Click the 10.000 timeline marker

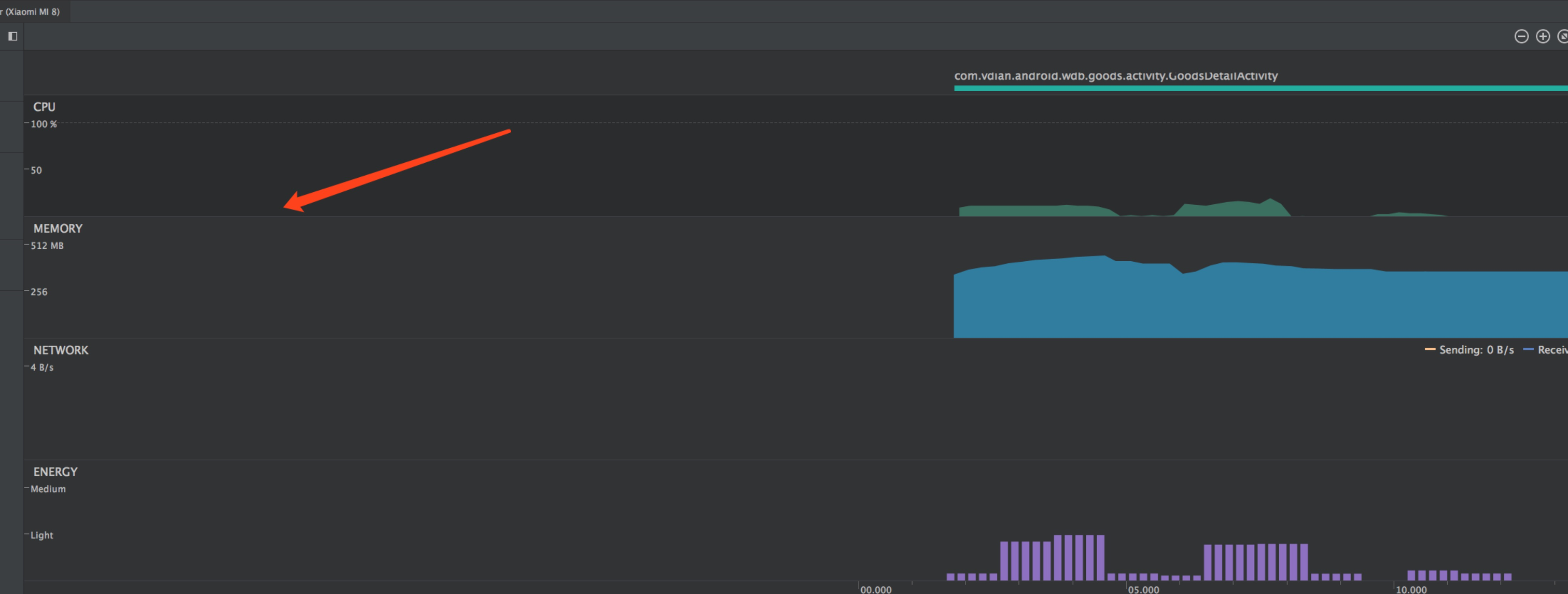[x=1410, y=589]
